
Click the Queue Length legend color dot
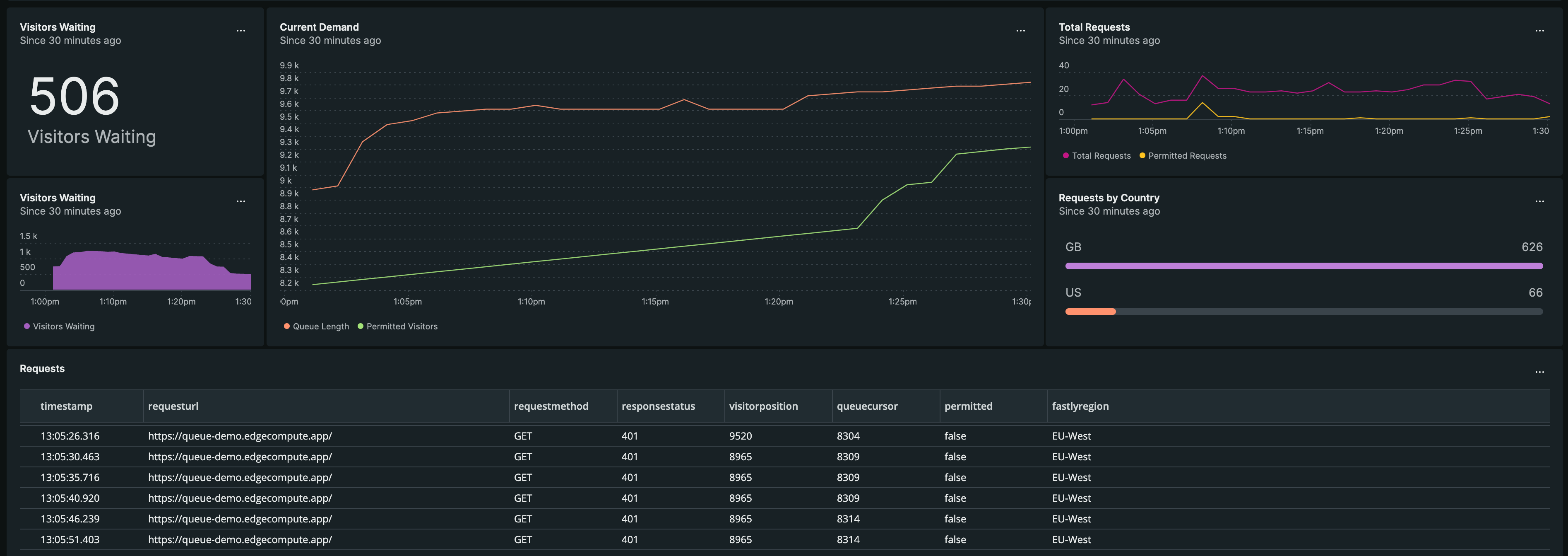[x=286, y=326]
